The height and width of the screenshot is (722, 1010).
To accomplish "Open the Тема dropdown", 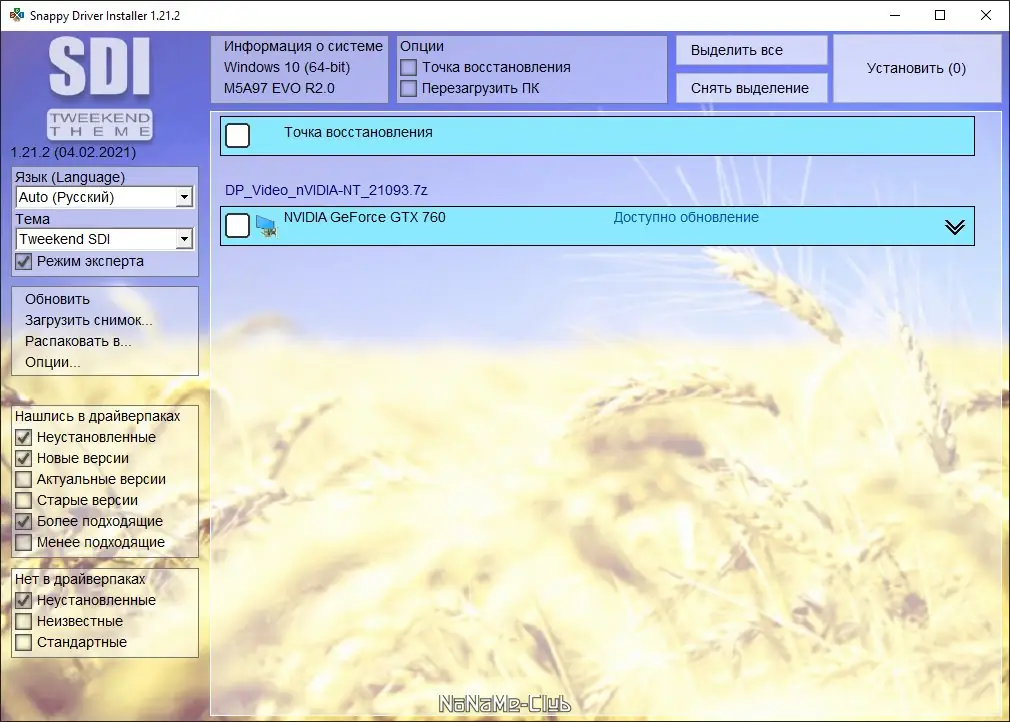I will pos(184,239).
